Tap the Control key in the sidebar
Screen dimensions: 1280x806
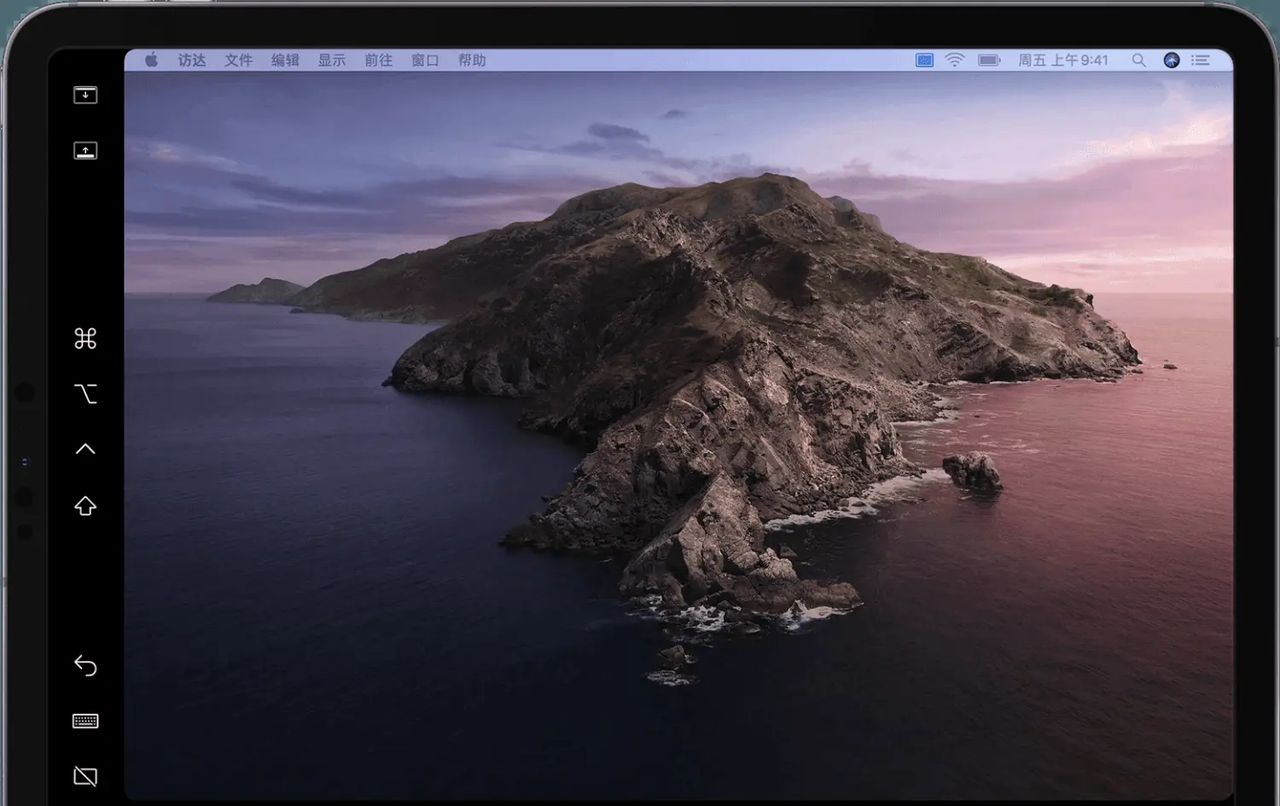pyautogui.click(x=85, y=449)
